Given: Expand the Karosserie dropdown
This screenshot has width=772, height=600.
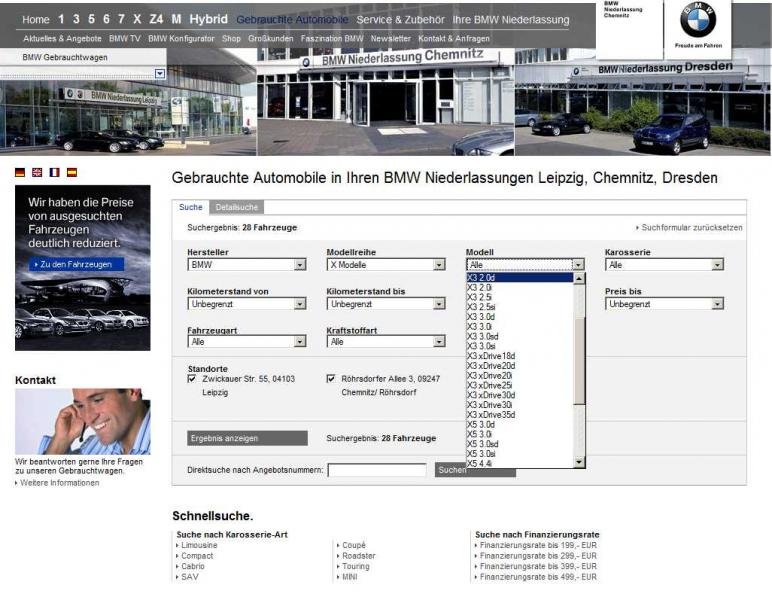Looking at the screenshot, I should [x=717, y=265].
